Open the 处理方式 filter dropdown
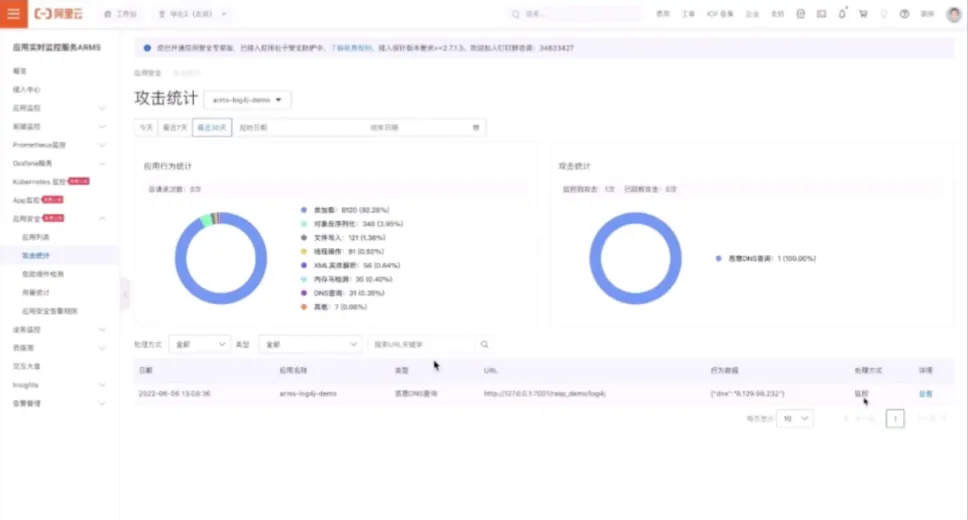The width and height of the screenshot is (968, 520). (199, 344)
